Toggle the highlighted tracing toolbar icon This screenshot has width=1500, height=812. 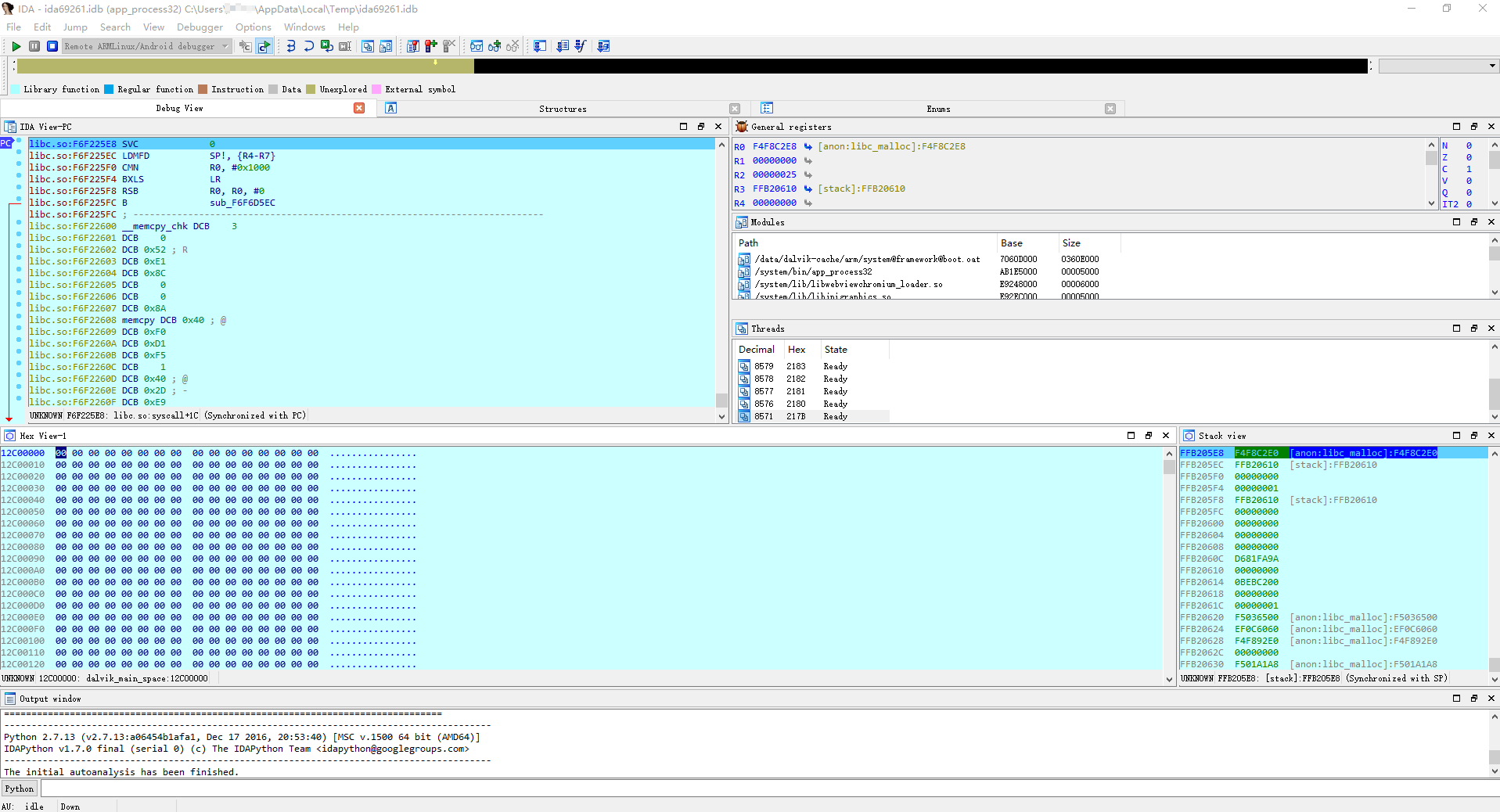click(x=264, y=46)
